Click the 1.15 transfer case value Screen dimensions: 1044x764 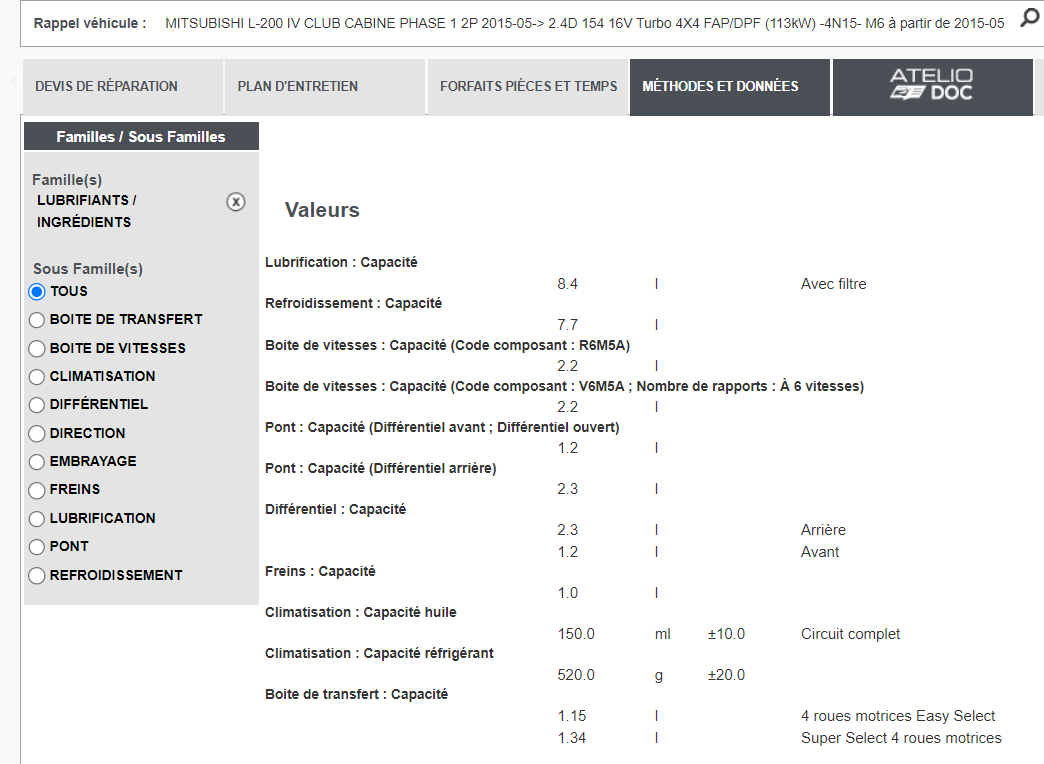(572, 716)
